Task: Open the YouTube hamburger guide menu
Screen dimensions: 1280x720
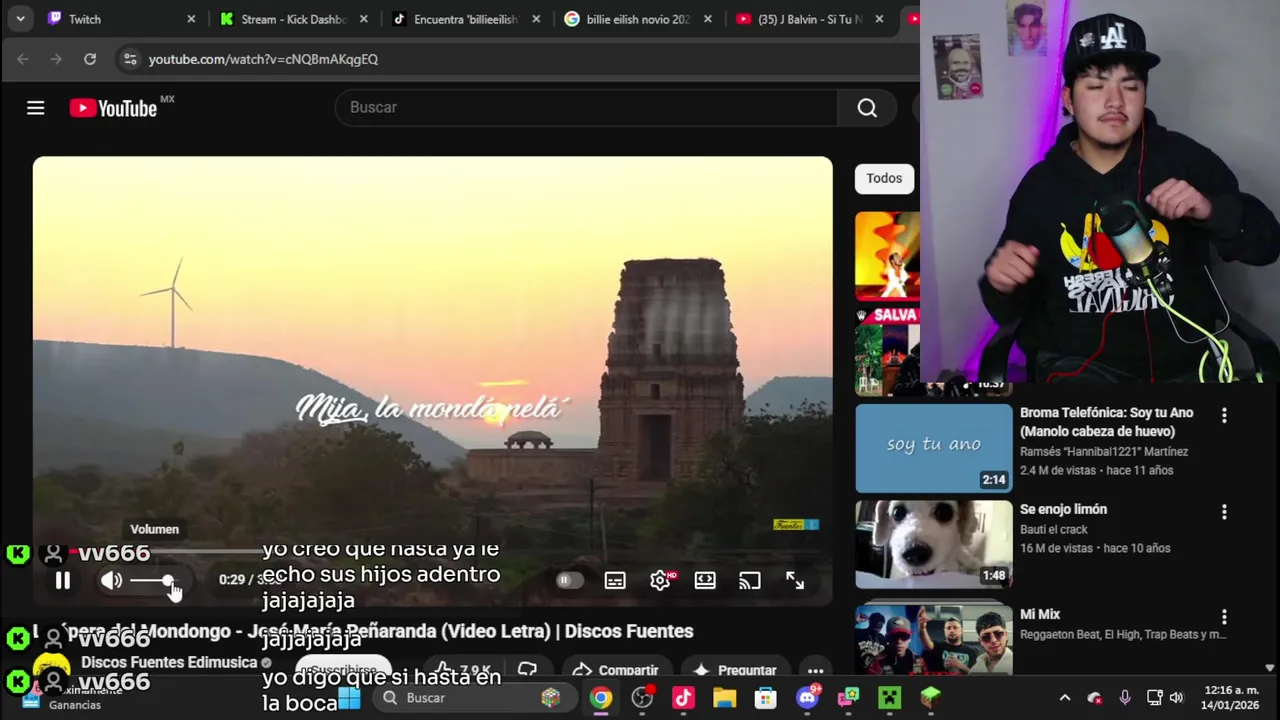Action: click(36, 108)
